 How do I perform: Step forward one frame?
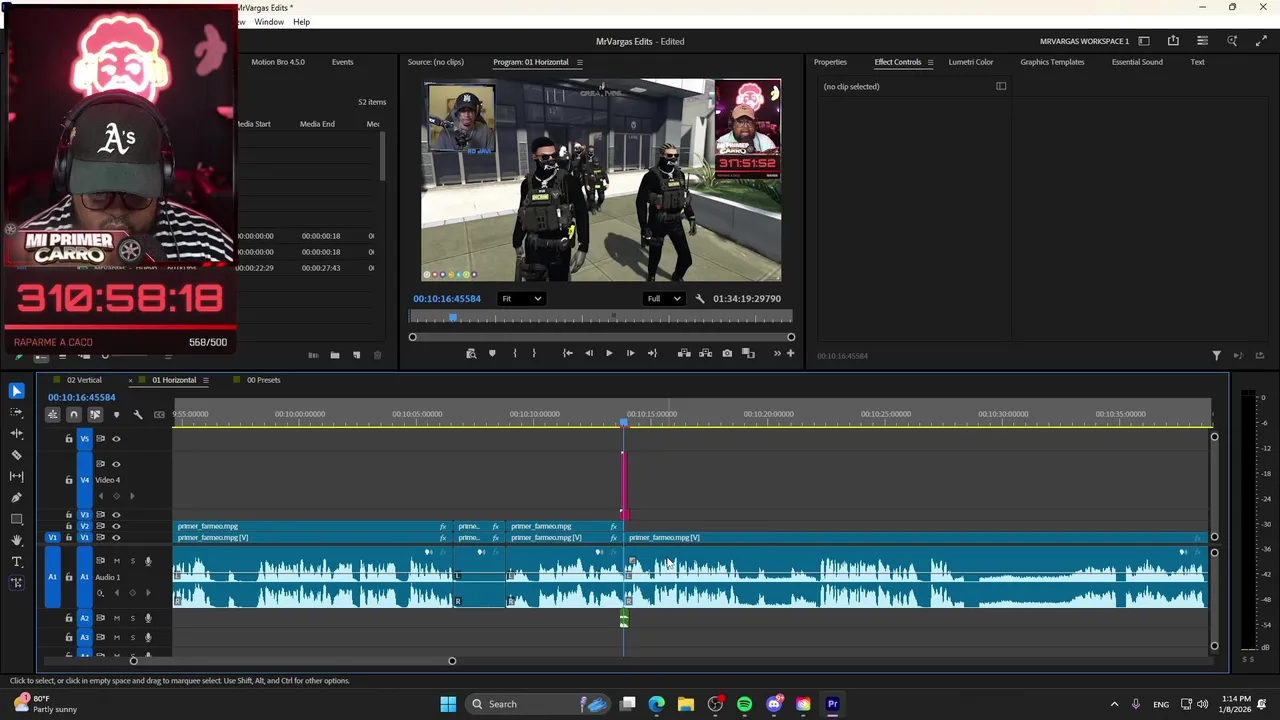pyautogui.click(x=630, y=353)
